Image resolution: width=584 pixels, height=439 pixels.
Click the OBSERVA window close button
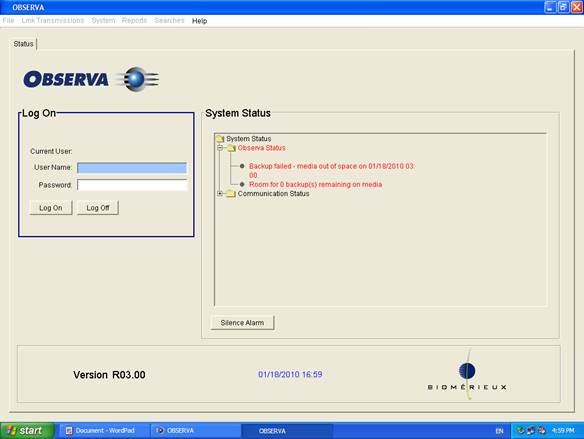tap(576, 7)
